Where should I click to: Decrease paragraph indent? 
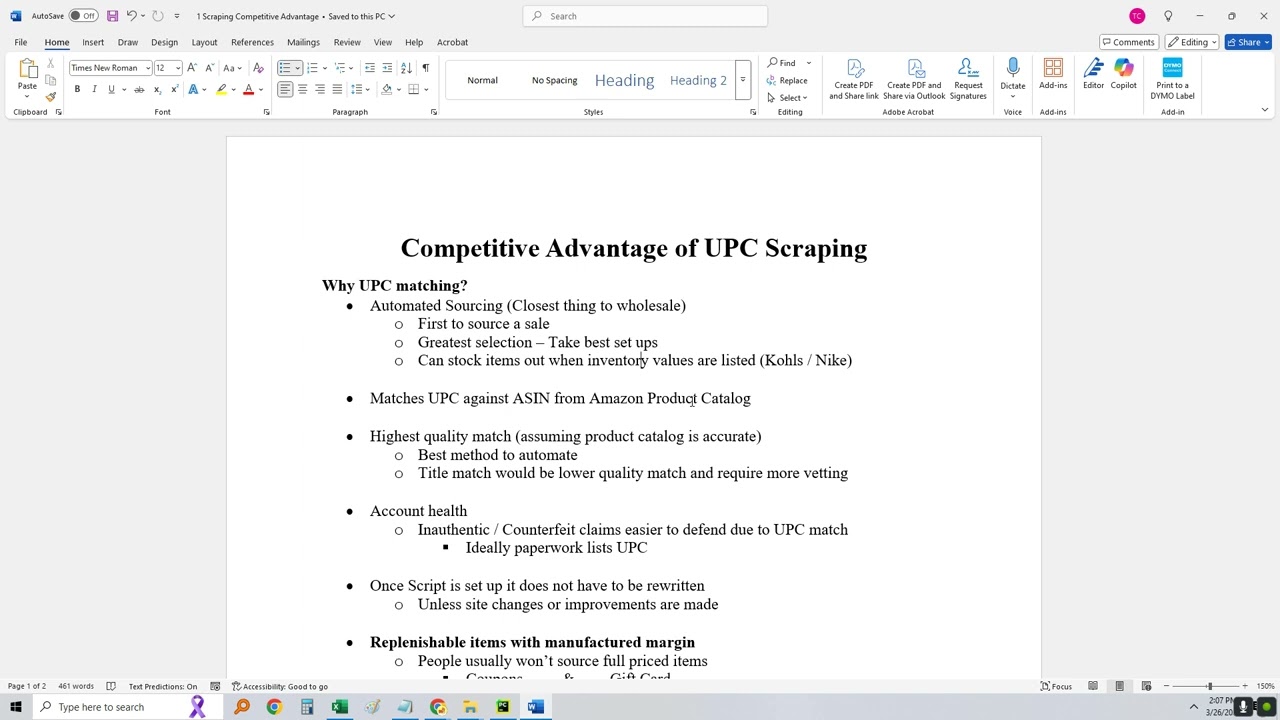coord(370,68)
